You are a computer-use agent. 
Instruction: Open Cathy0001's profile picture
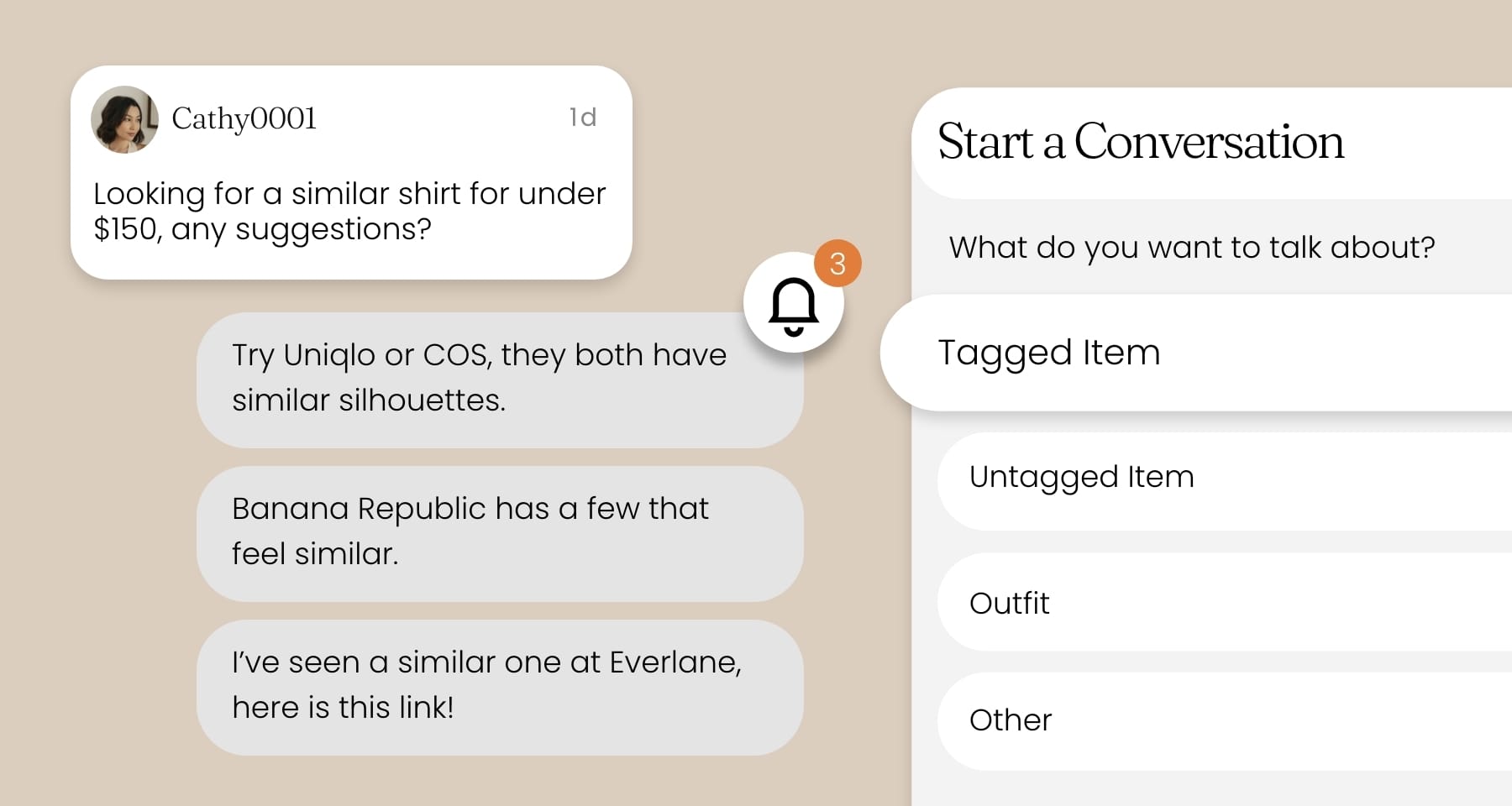(124, 119)
